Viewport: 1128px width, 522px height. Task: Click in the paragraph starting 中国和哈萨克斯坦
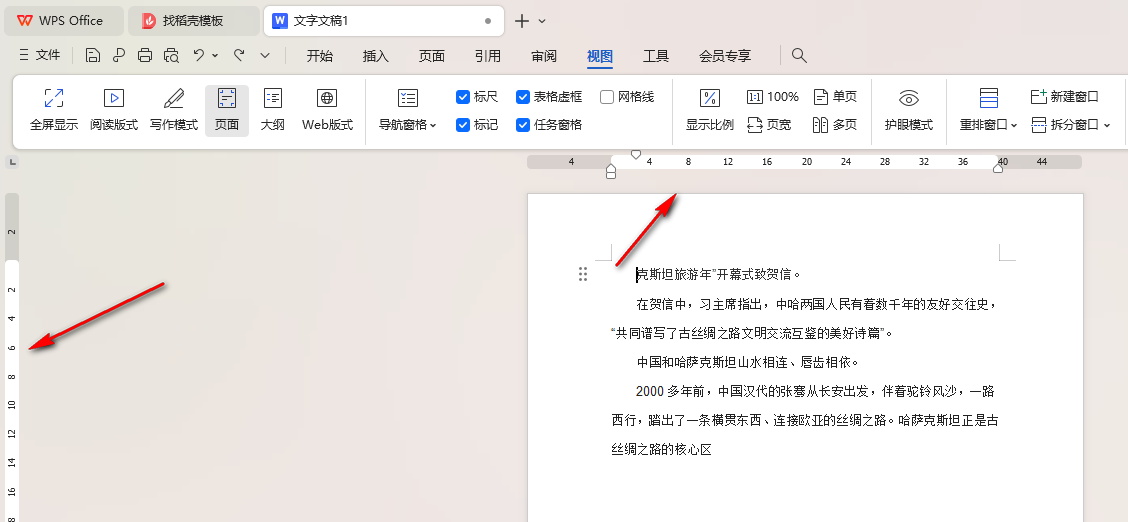pyautogui.click(x=748, y=362)
